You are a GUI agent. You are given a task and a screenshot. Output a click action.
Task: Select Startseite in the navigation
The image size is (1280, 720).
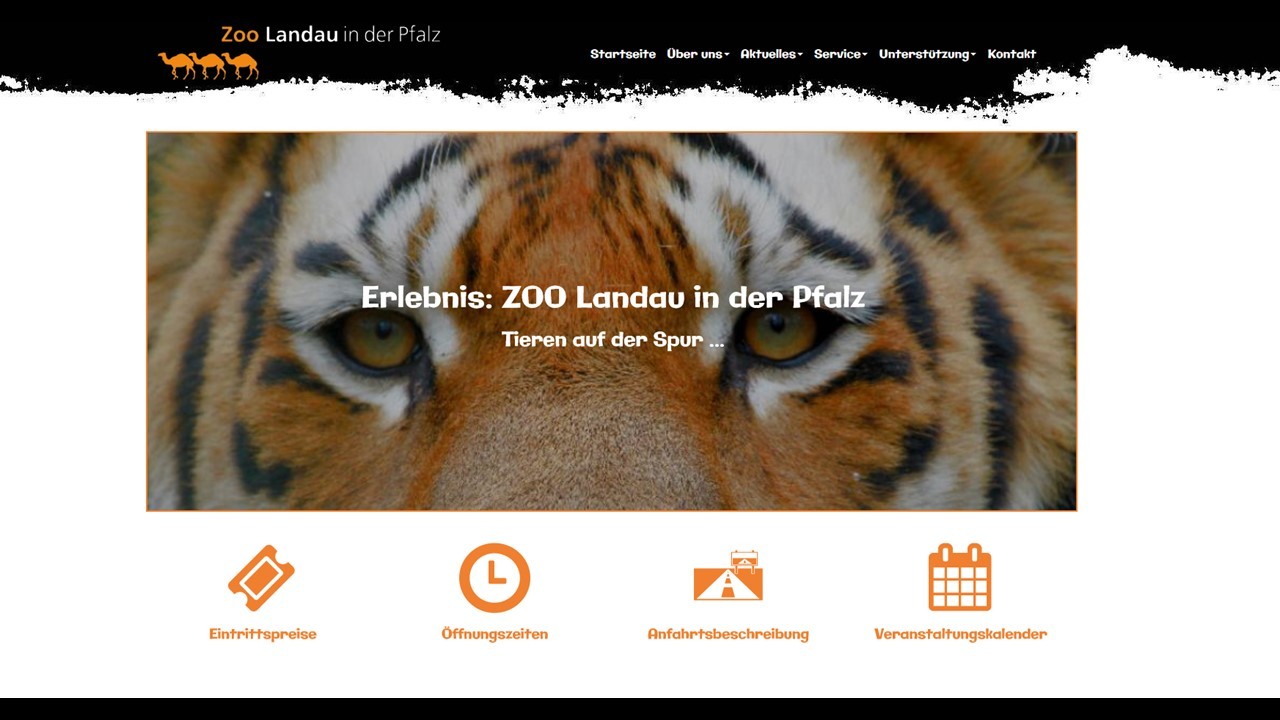[x=623, y=54]
